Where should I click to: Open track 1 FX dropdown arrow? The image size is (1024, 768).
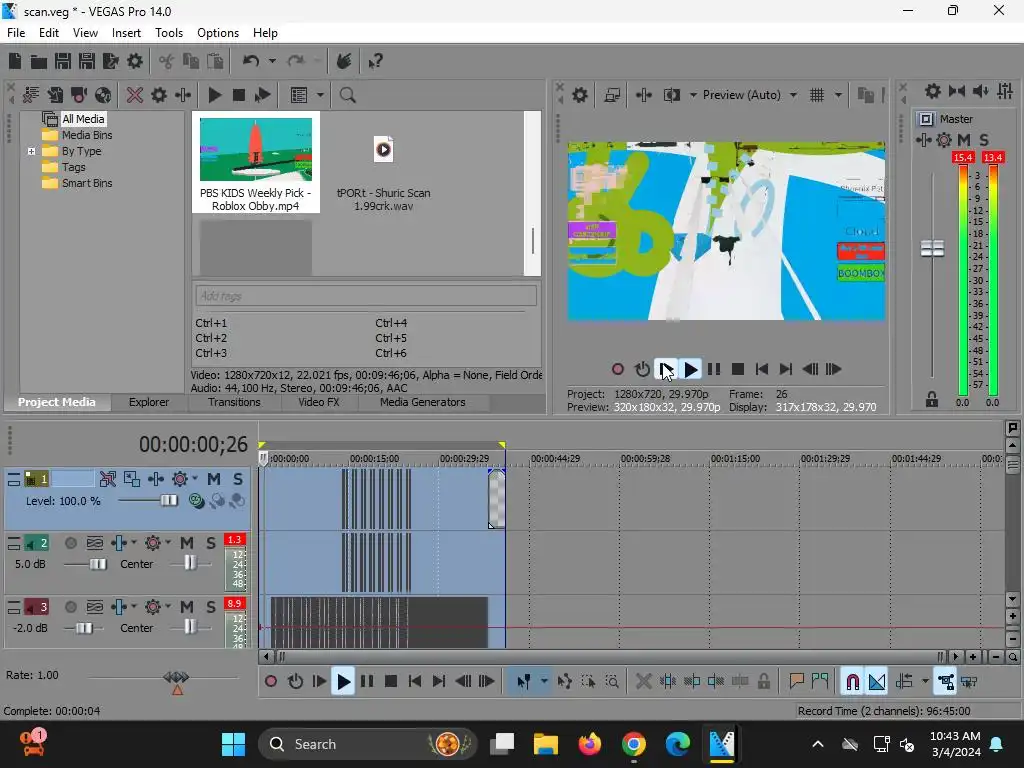195,479
